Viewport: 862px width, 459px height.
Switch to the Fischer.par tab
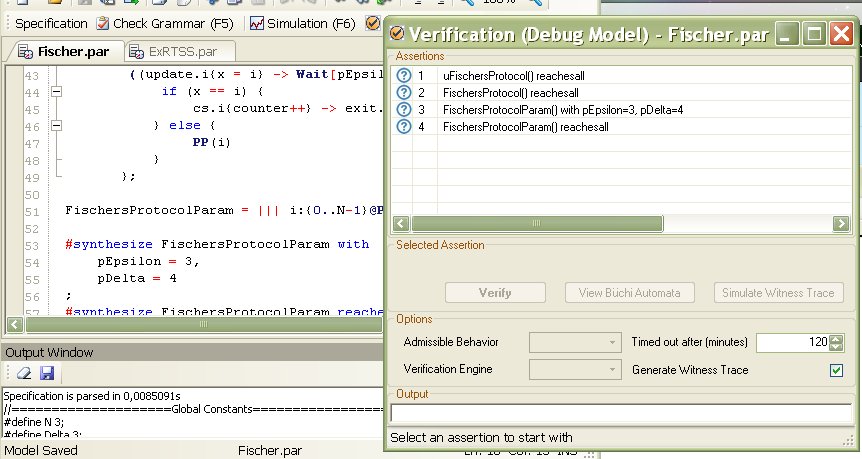pyautogui.click(x=64, y=52)
